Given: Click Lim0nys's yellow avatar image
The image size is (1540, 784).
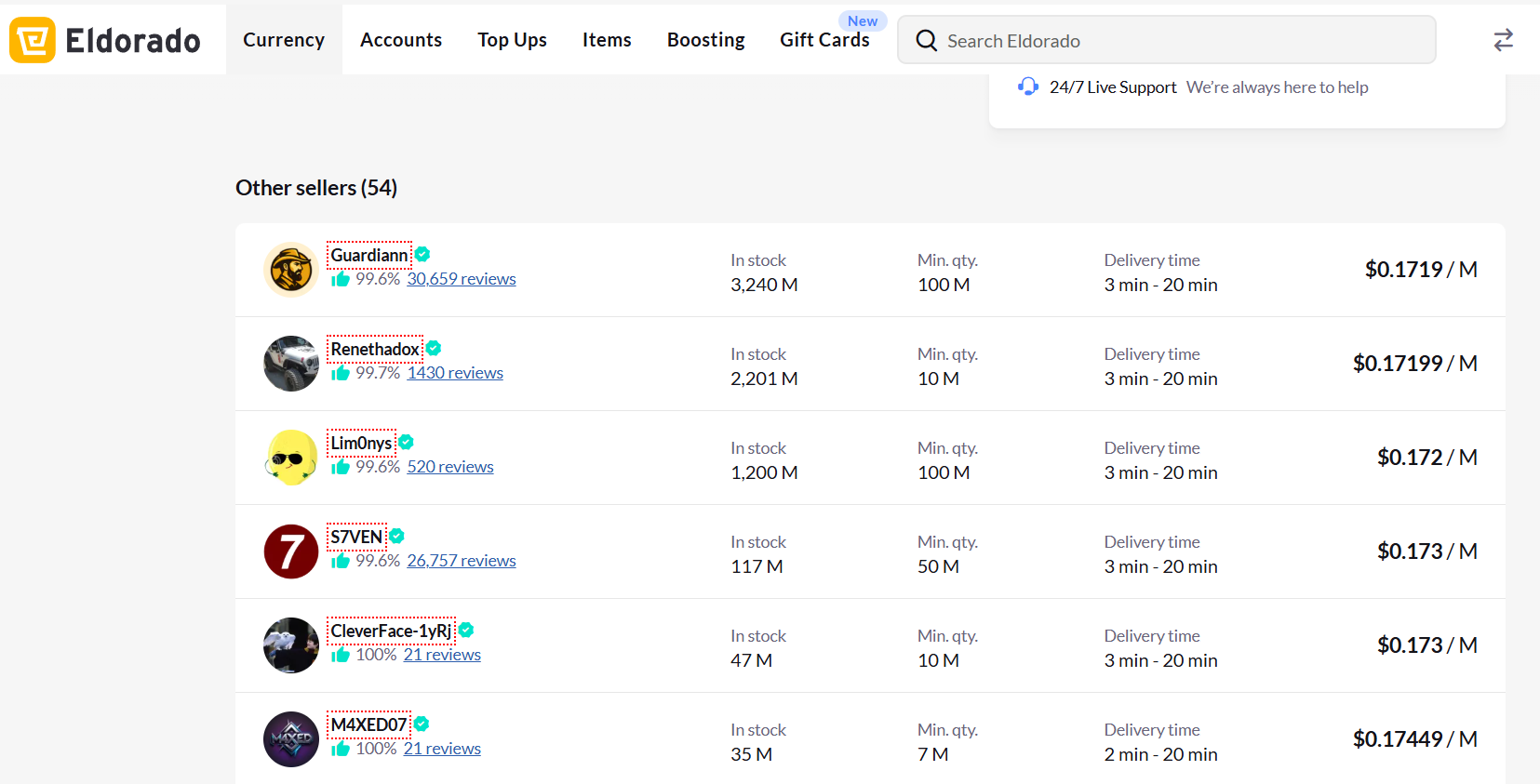Looking at the screenshot, I should click(291, 458).
